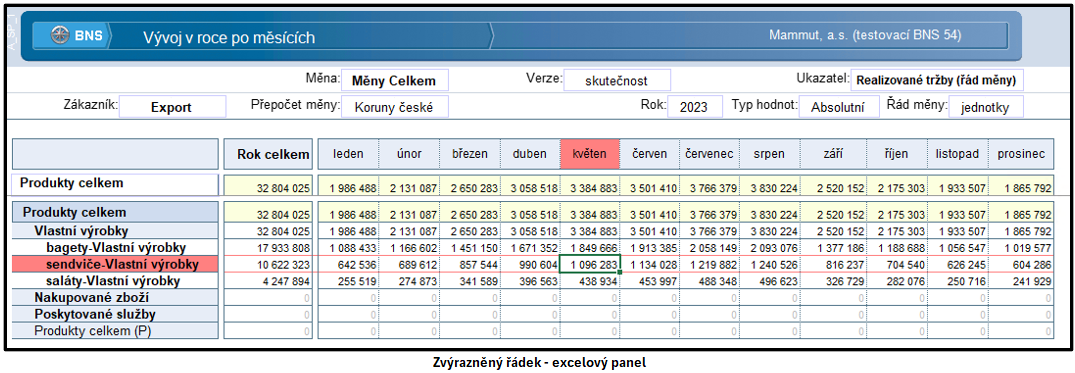The width and height of the screenshot is (1075, 373).
Task: Select cell 1 849 666 under květen
Action: click(x=590, y=247)
